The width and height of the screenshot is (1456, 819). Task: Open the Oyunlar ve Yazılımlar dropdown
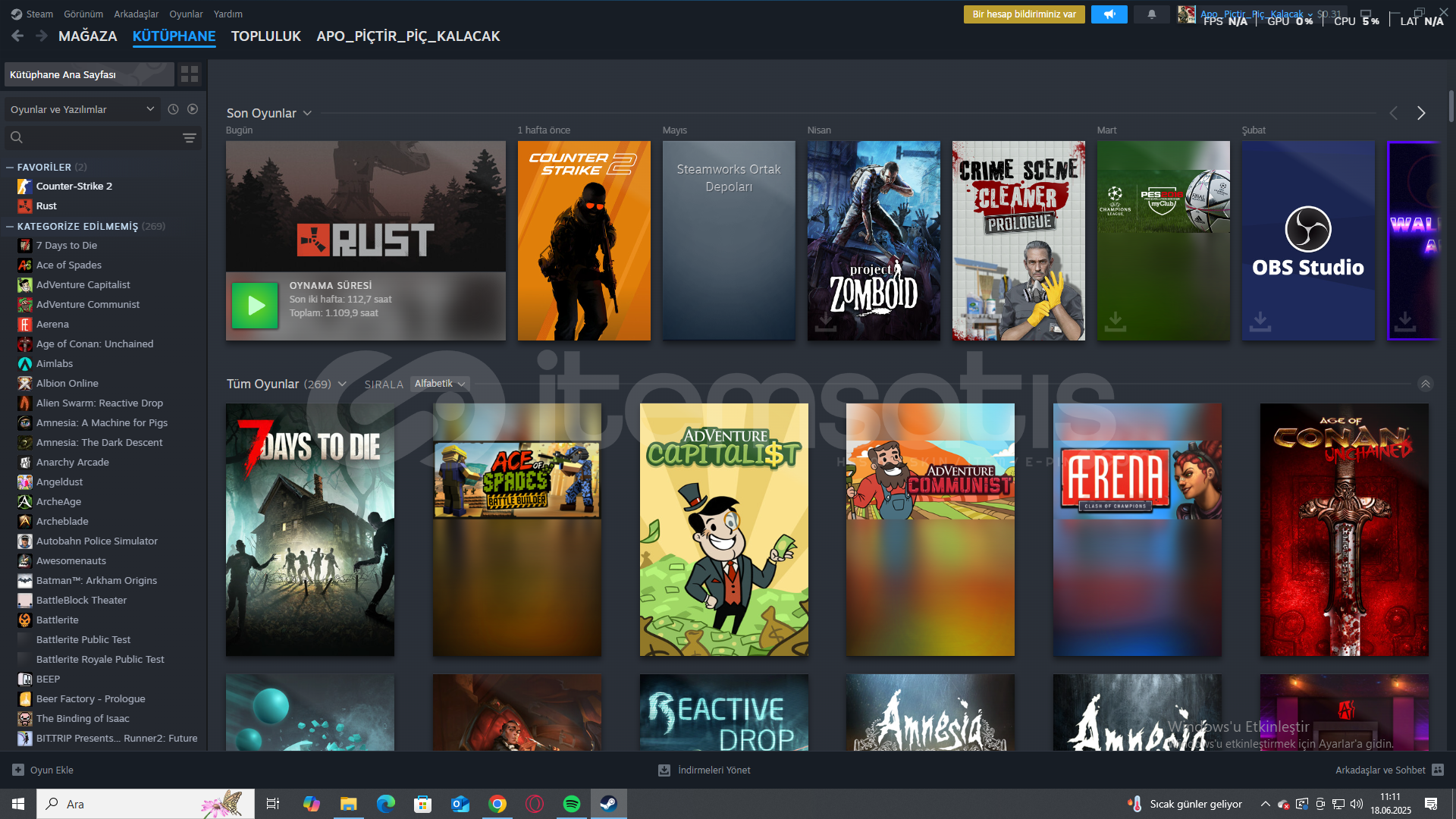tap(82, 109)
